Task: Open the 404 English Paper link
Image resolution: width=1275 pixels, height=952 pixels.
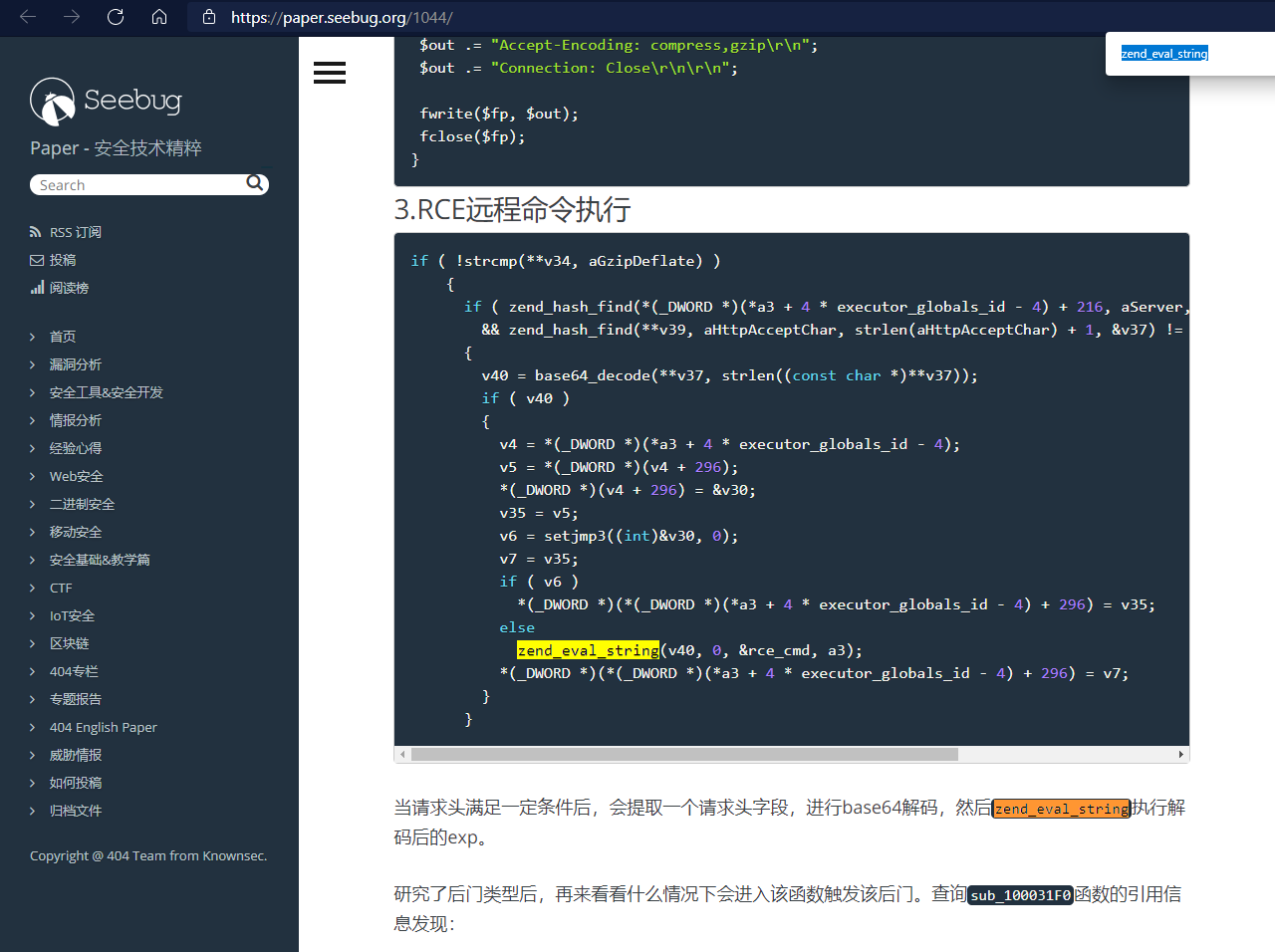Action: click(x=104, y=727)
